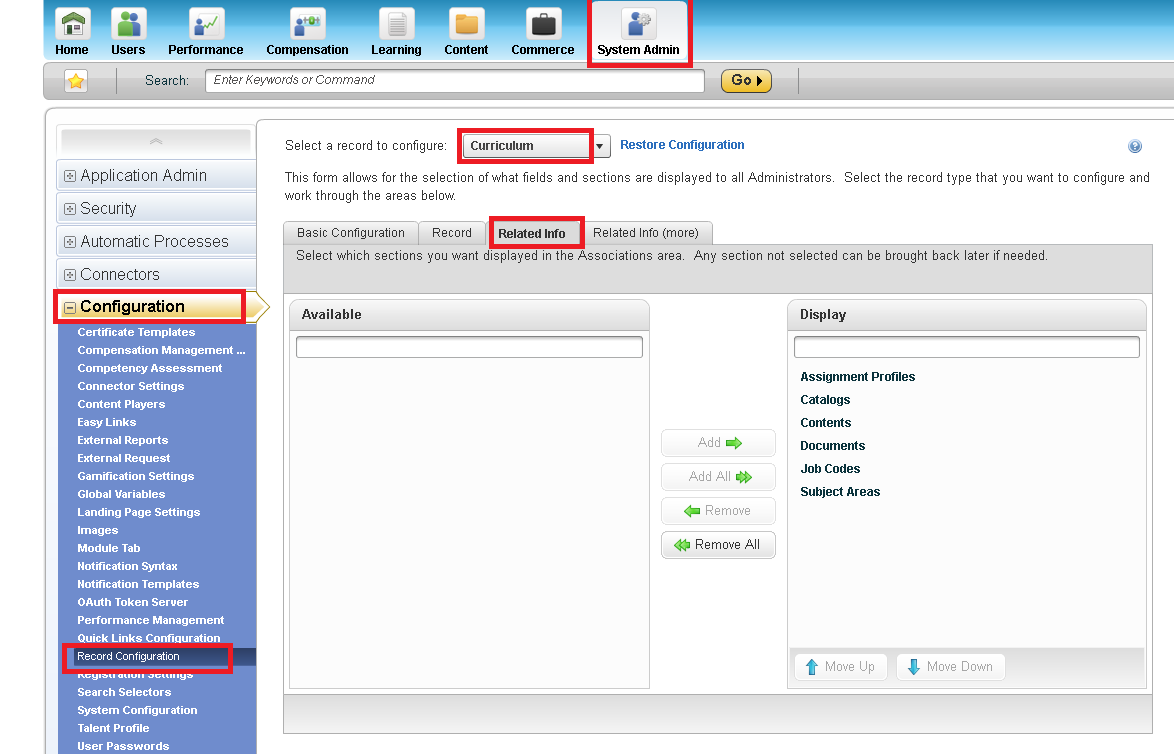This screenshot has height=754, width=1174.
Task: Open Global Variables in sidebar
Action: point(121,494)
